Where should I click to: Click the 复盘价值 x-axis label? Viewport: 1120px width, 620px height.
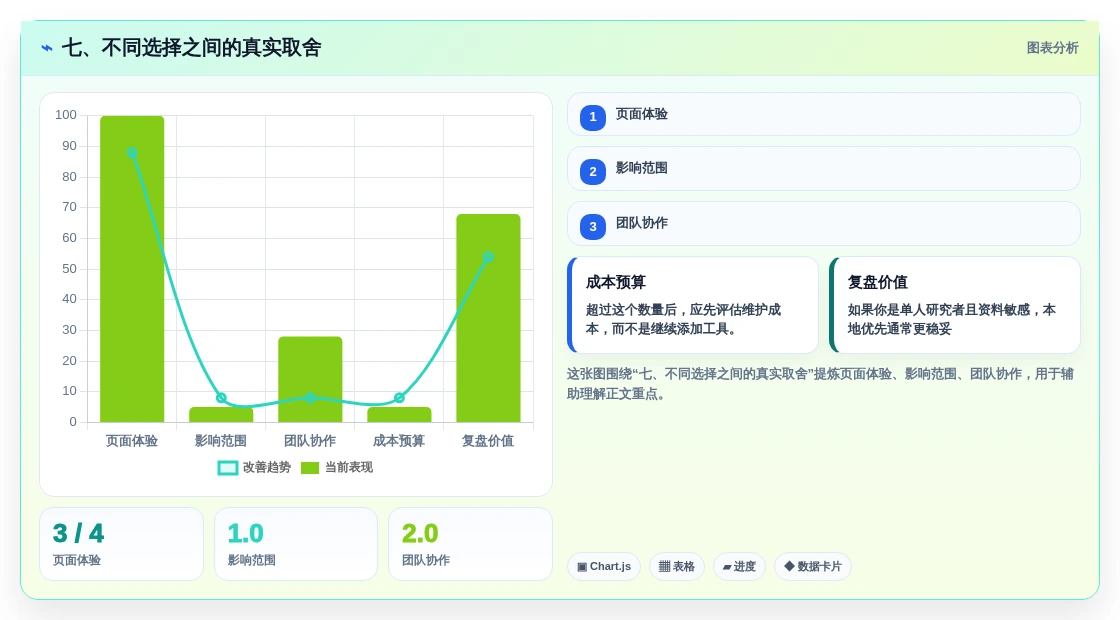489,441
